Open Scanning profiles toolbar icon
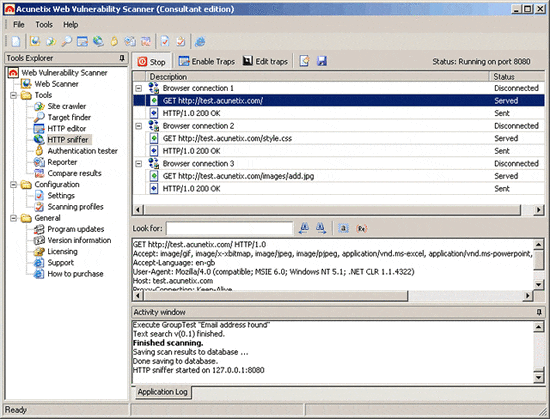Image resolution: width=550 pixels, height=419 pixels. coord(181,41)
